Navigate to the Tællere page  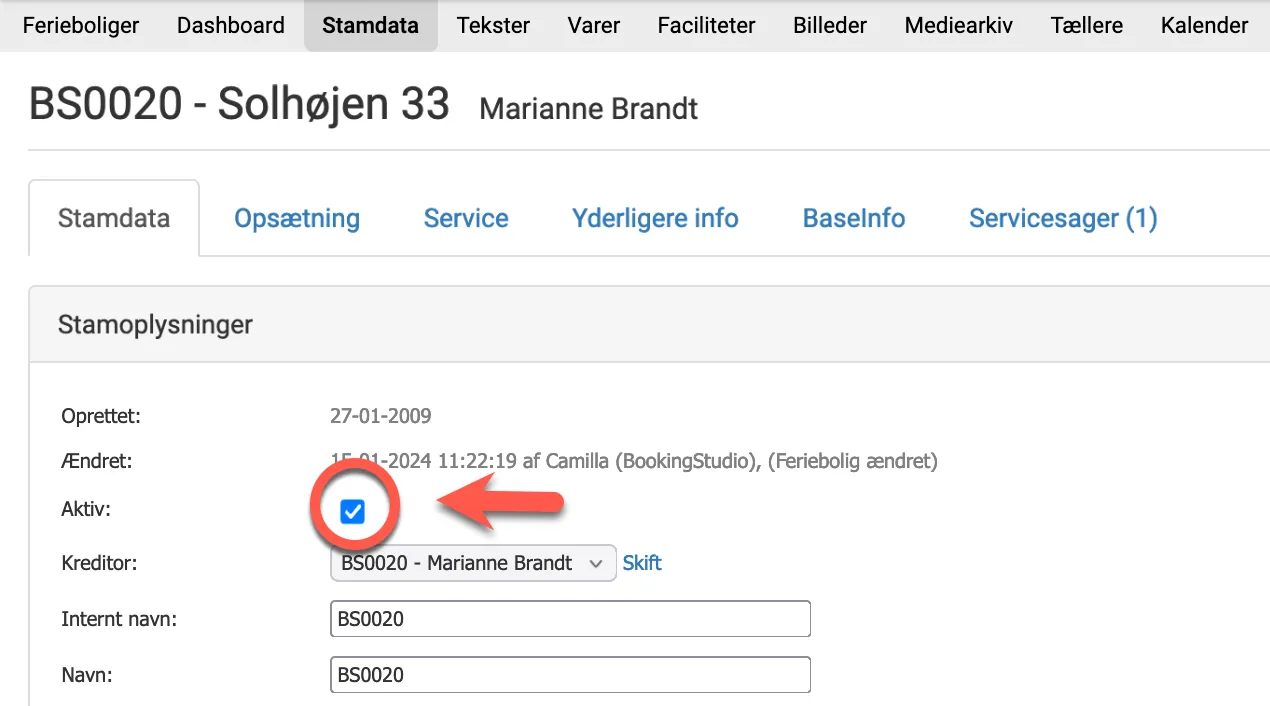point(1086,25)
